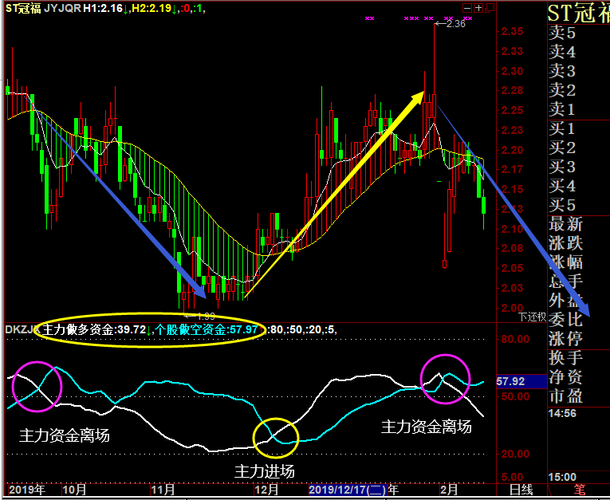The height and width of the screenshot is (500, 610).
Task: Click the 5.00 indicator axis label
Action: tap(512, 477)
